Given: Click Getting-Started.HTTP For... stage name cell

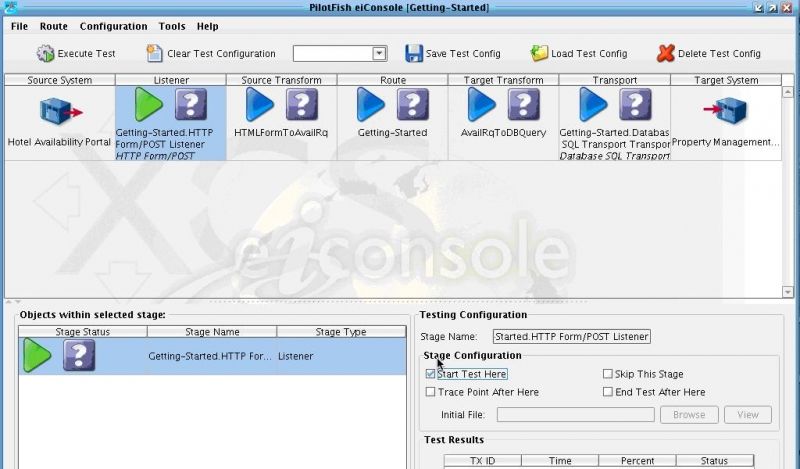Looking at the screenshot, I should click(210, 356).
